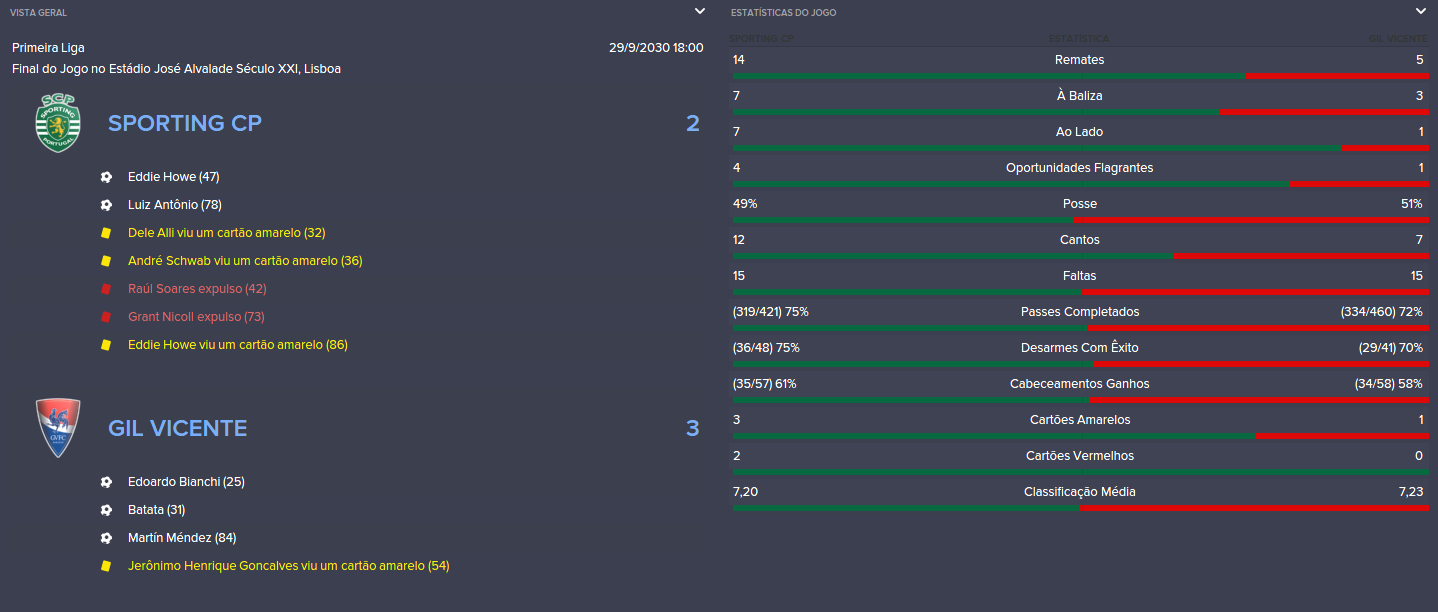Click the red card icon beside Raúl Soares

106,289
